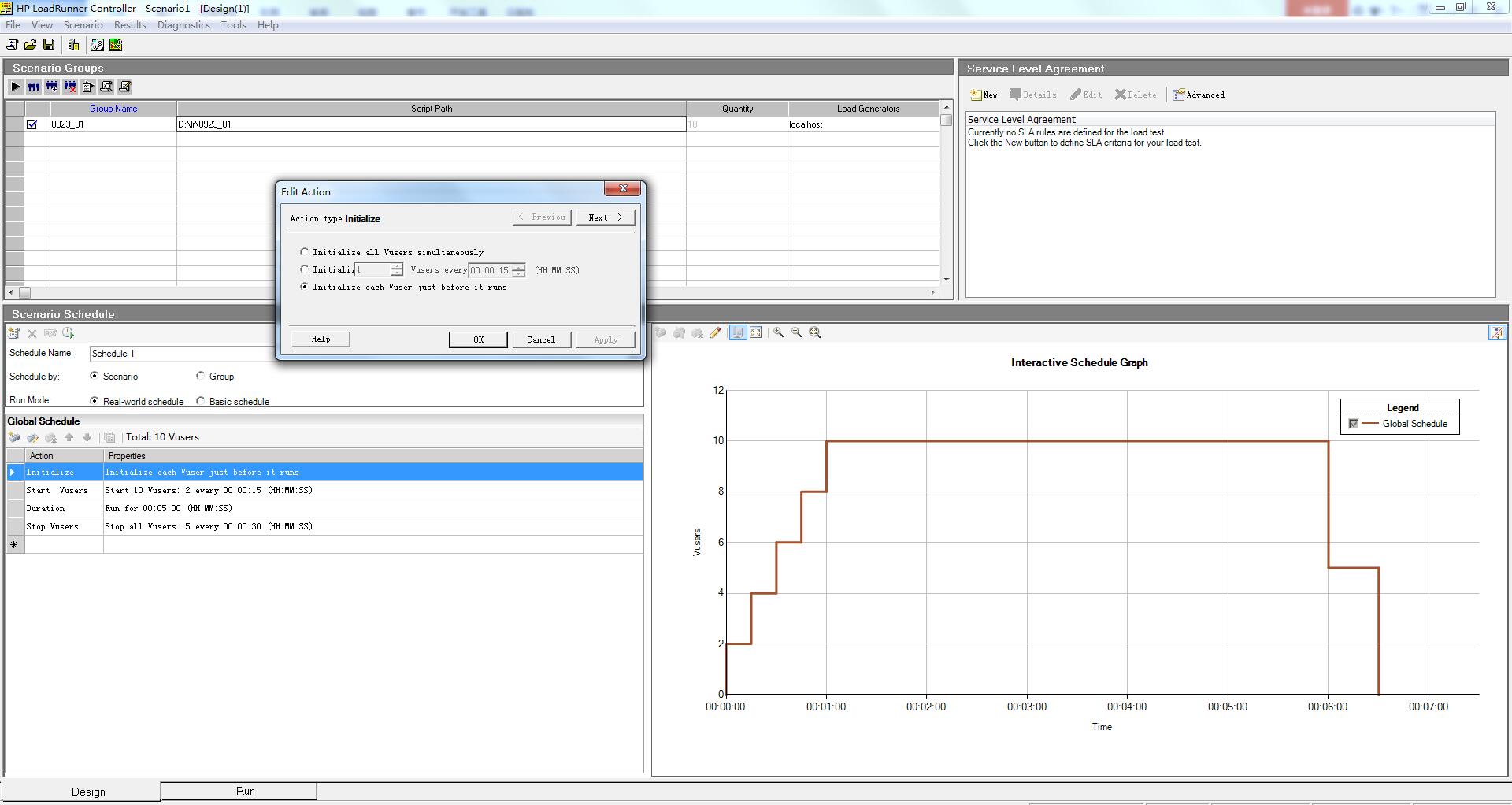The height and width of the screenshot is (805, 1512).
Task: Open the Diagnostics menu
Action: coord(183,25)
